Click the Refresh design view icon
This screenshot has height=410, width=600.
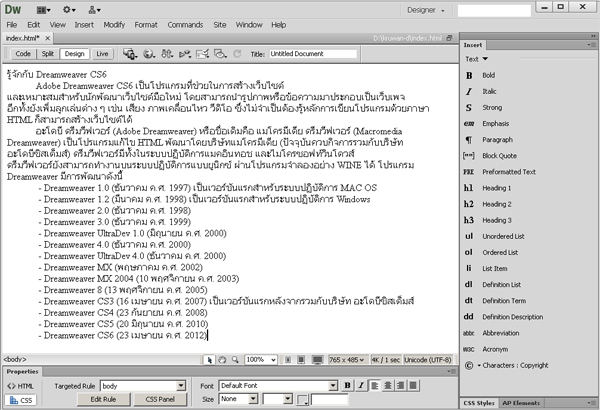pos(237,54)
